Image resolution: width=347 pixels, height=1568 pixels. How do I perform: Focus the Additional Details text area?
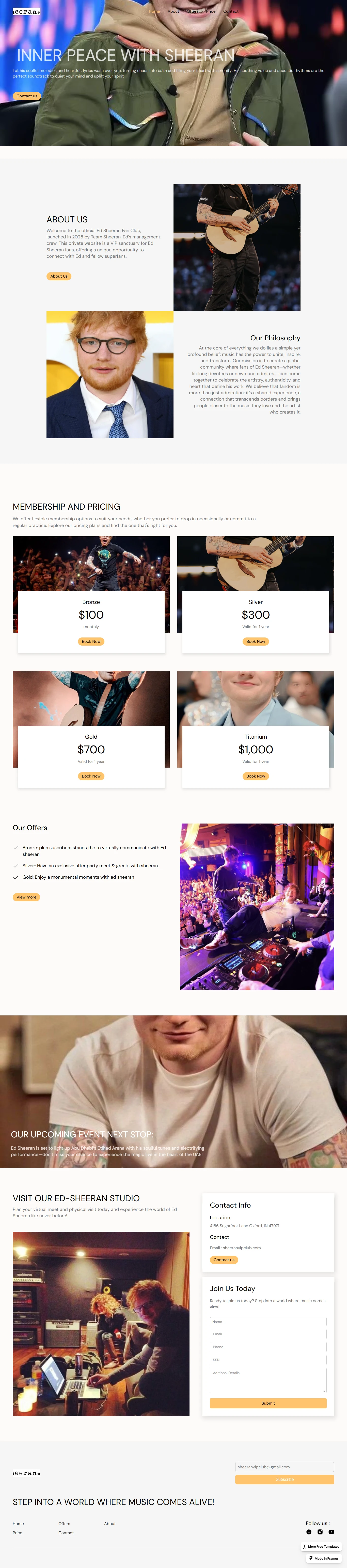pyautogui.click(x=268, y=1380)
